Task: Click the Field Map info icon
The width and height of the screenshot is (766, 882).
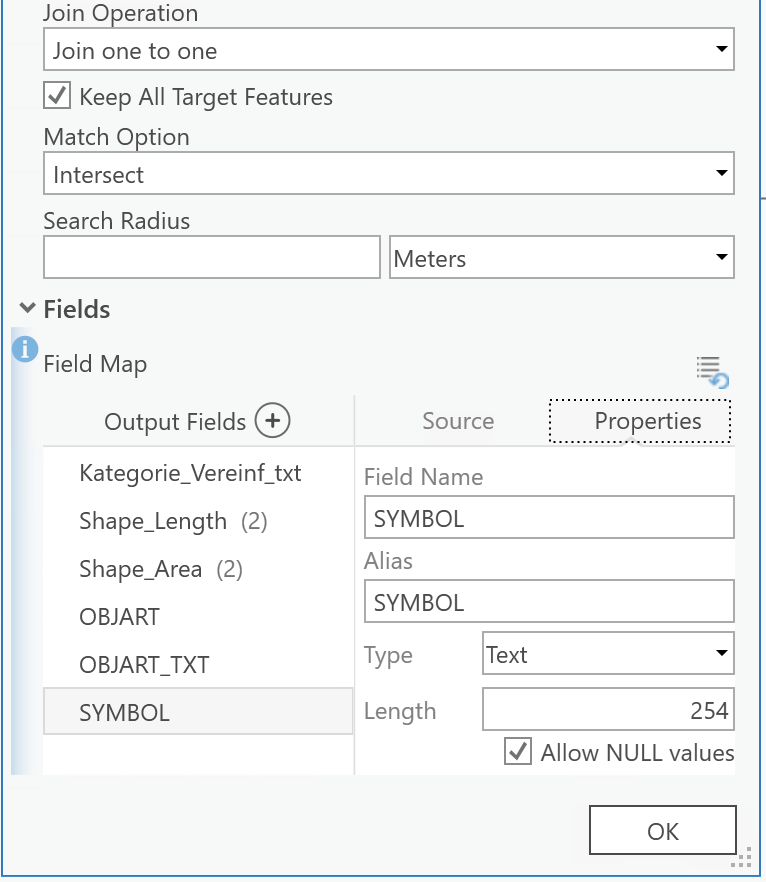Action: click(x=26, y=350)
